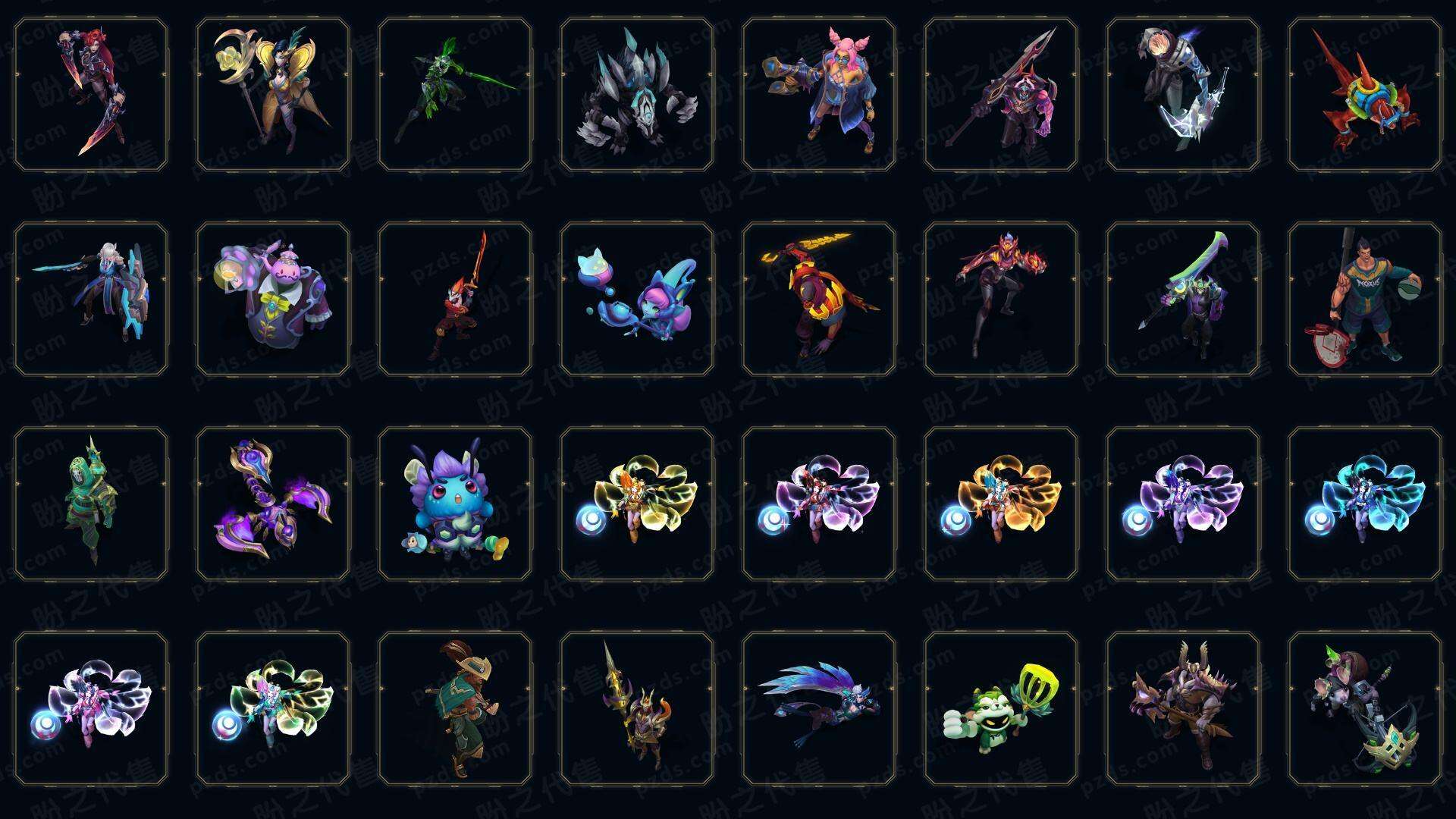Open the red spiked crab creature skin
Image resolution: width=1456 pixels, height=819 pixels.
1365,95
